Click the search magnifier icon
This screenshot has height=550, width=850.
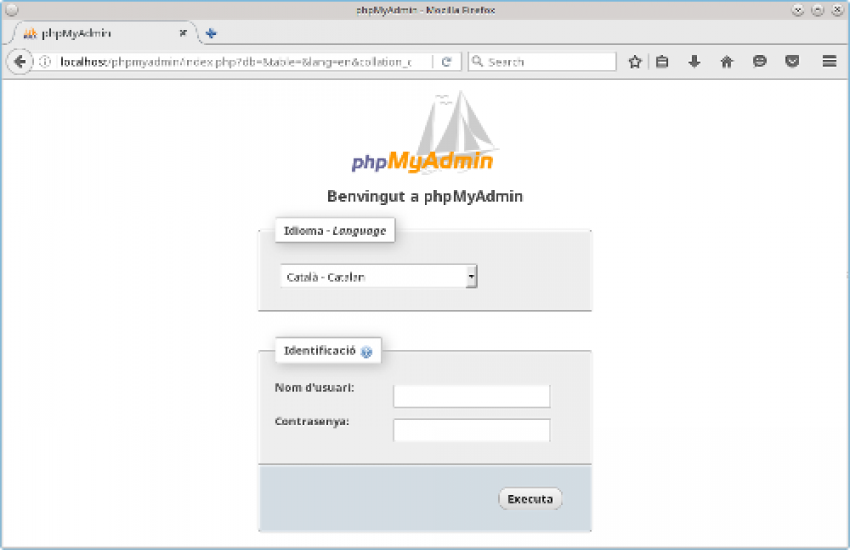477,62
